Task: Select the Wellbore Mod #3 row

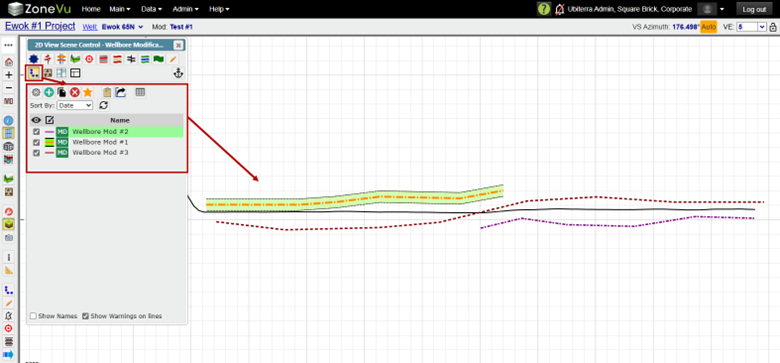Action: click(106, 153)
